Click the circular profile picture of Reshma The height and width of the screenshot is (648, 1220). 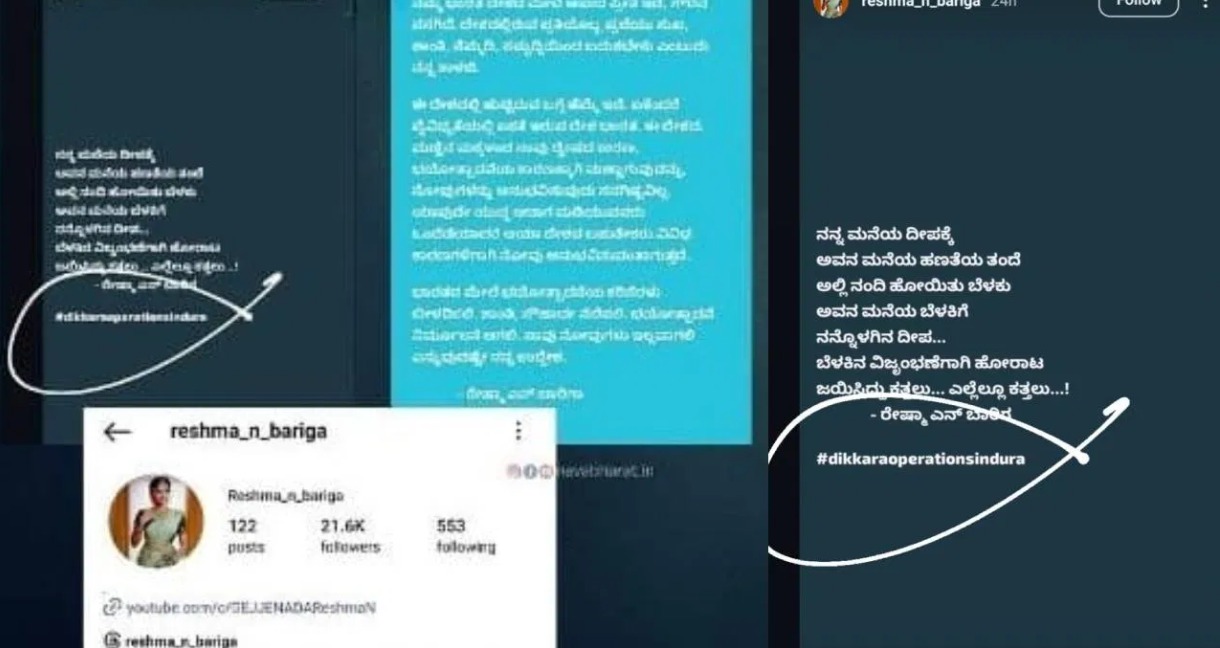(156, 522)
